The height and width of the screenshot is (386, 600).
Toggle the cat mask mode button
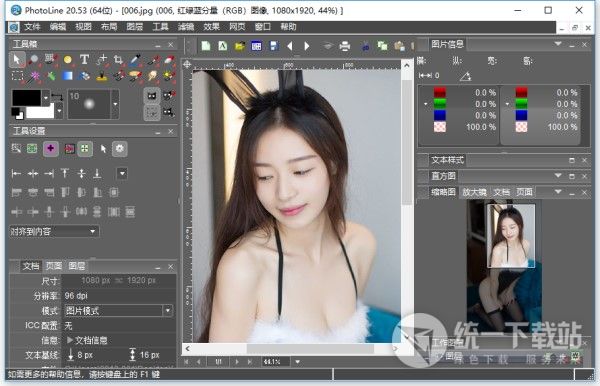point(152,96)
